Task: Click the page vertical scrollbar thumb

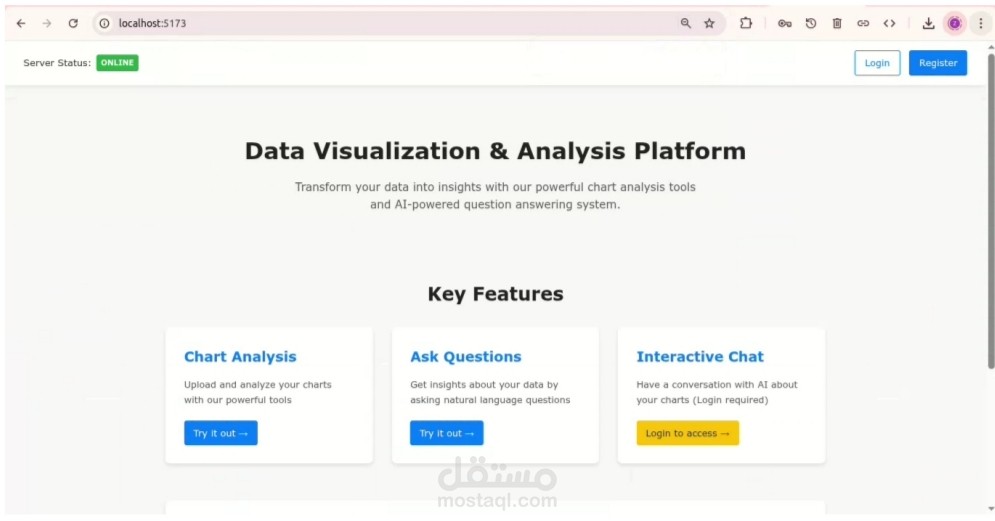Action: [x=991, y=211]
